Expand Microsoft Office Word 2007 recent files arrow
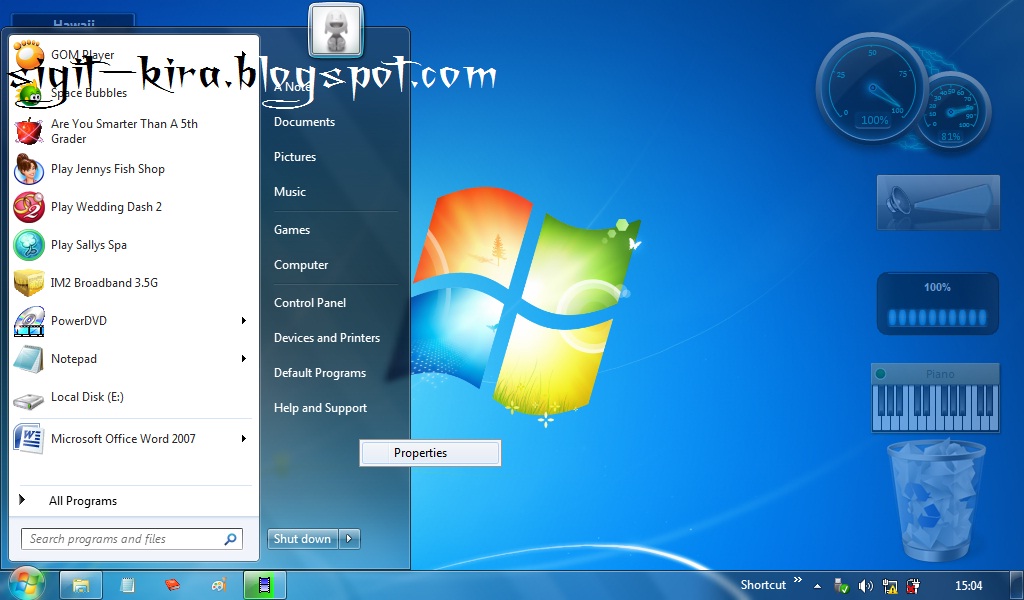 (x=244, y=438)
